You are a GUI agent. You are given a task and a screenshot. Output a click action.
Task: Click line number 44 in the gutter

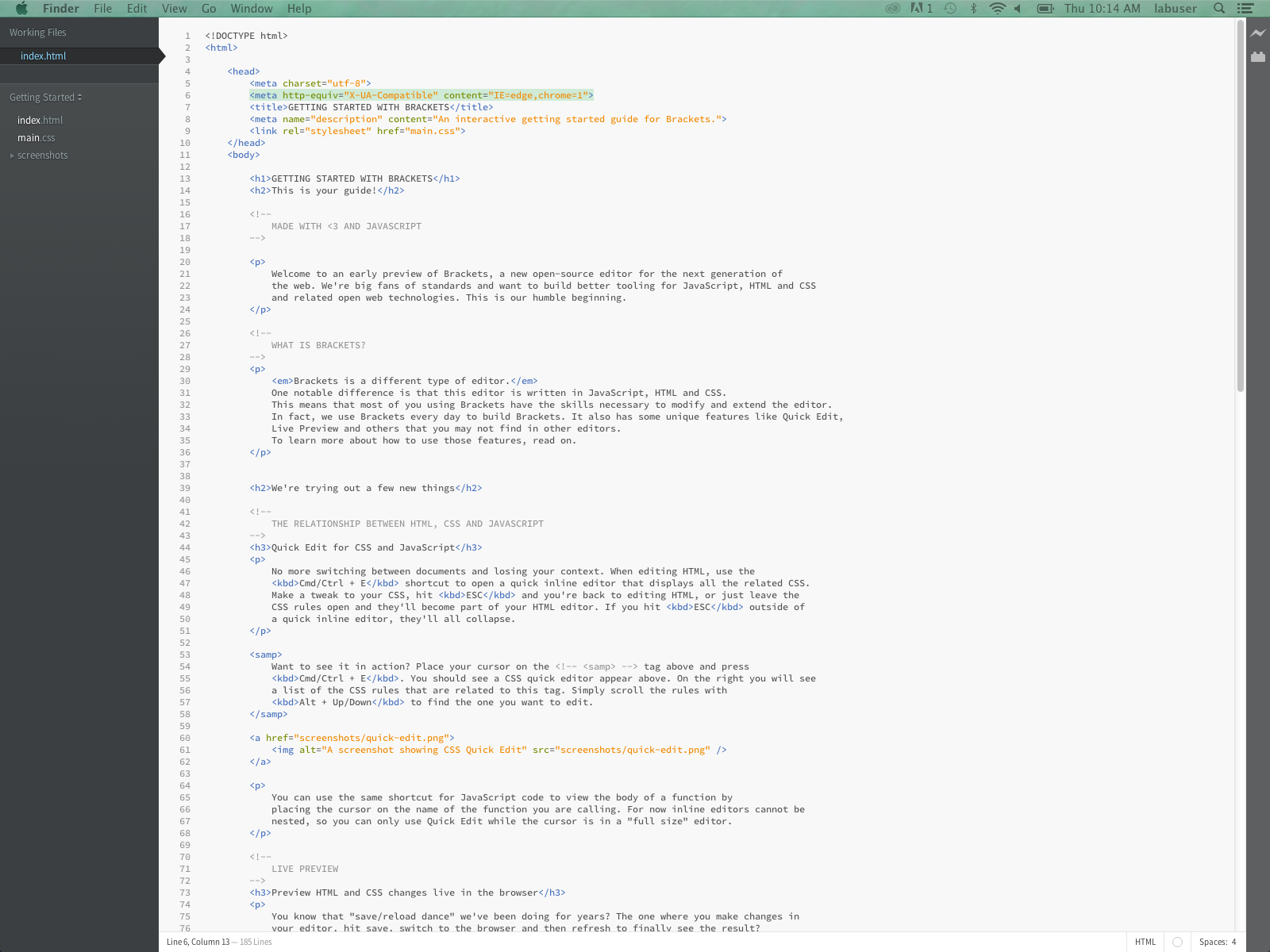click(185, 547)
